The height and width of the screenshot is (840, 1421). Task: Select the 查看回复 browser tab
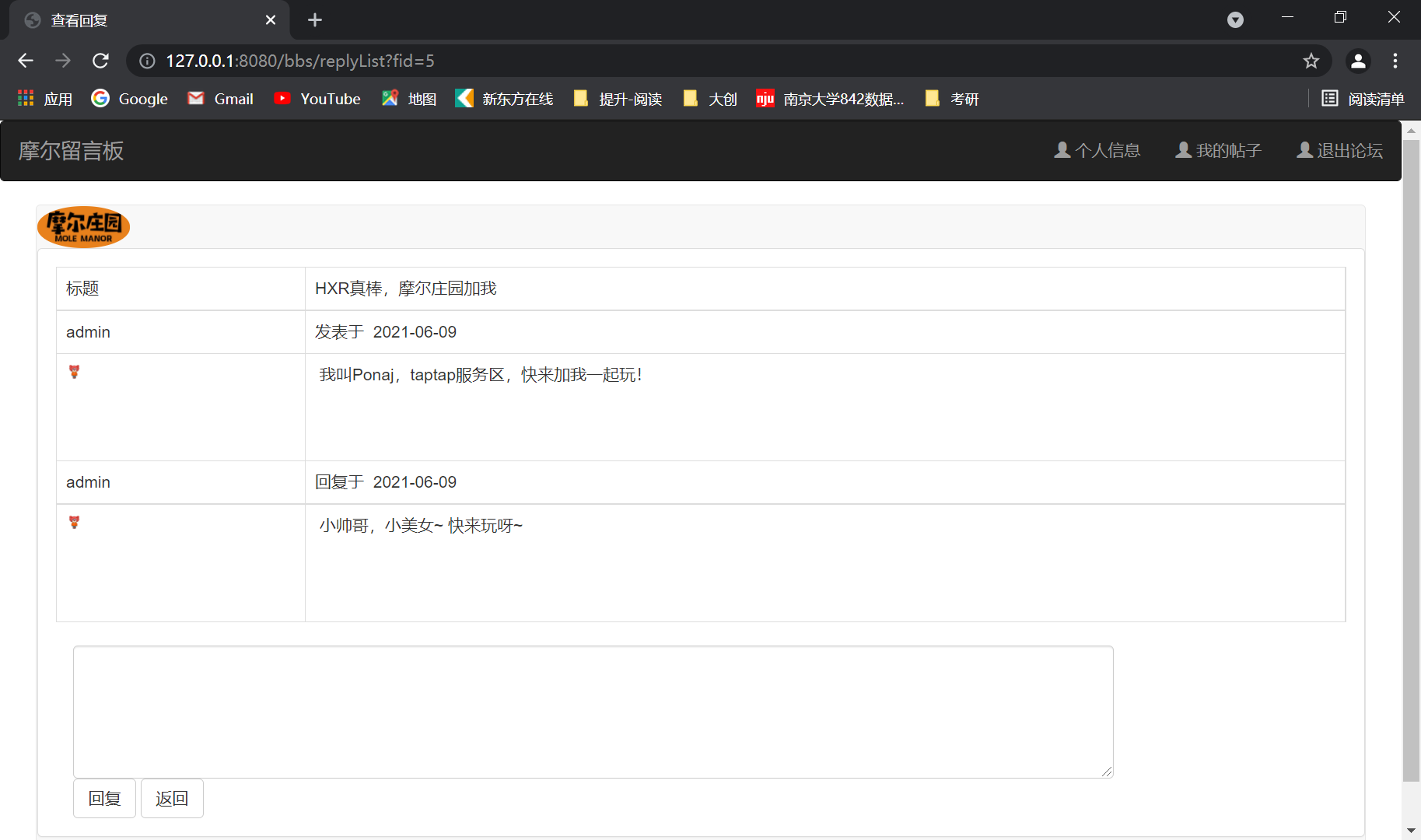(x=149, y=20)
